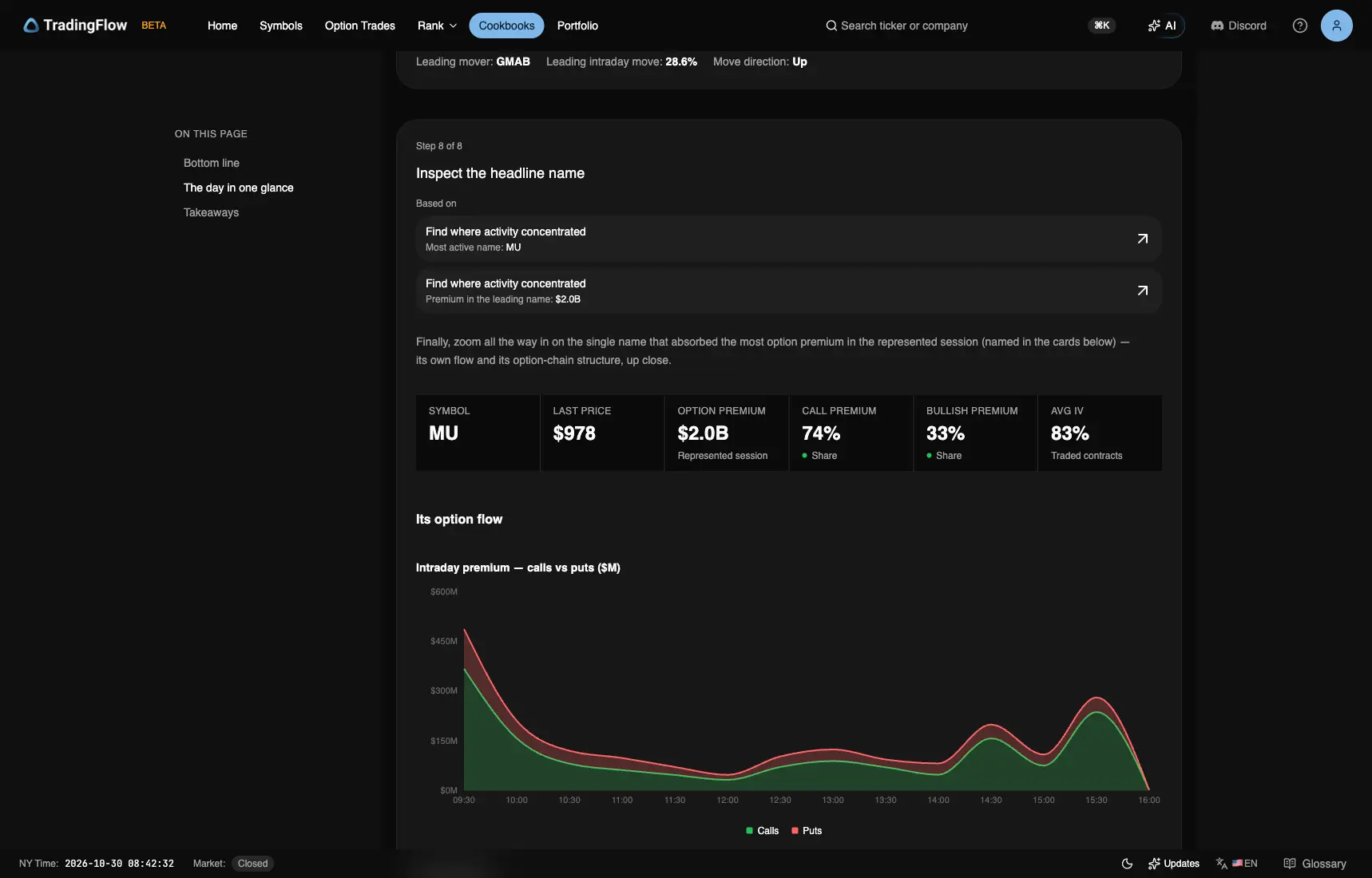Open the Portfolio page
The width and height of the screenshot is (1372, 878).
tap(577, 26)
